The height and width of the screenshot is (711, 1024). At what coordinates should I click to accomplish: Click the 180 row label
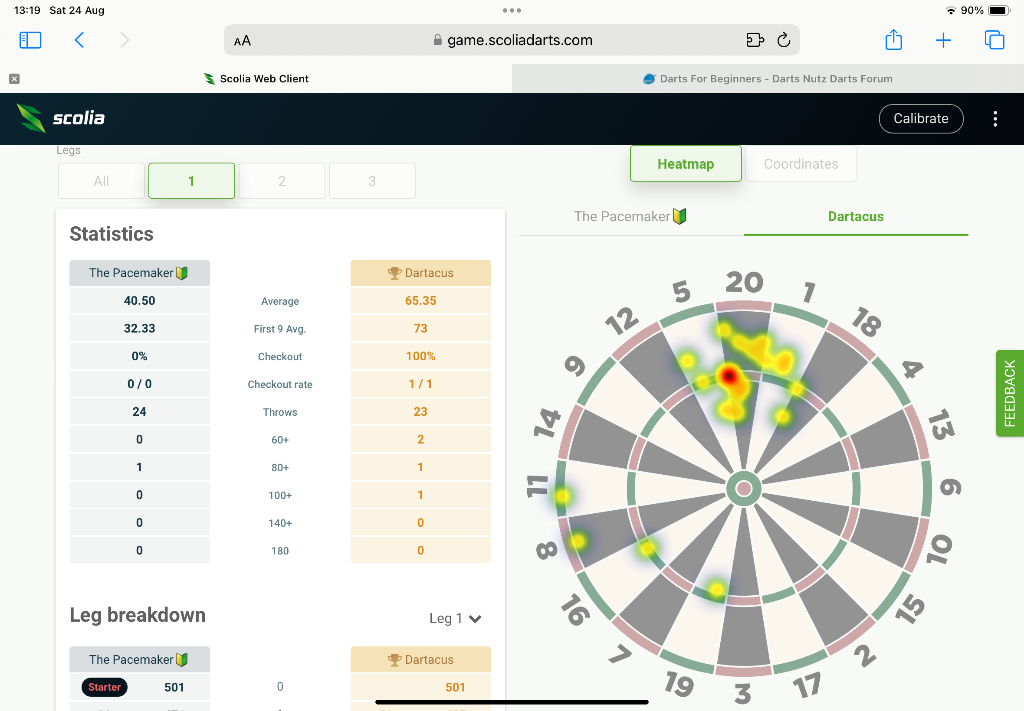[280, 550]
